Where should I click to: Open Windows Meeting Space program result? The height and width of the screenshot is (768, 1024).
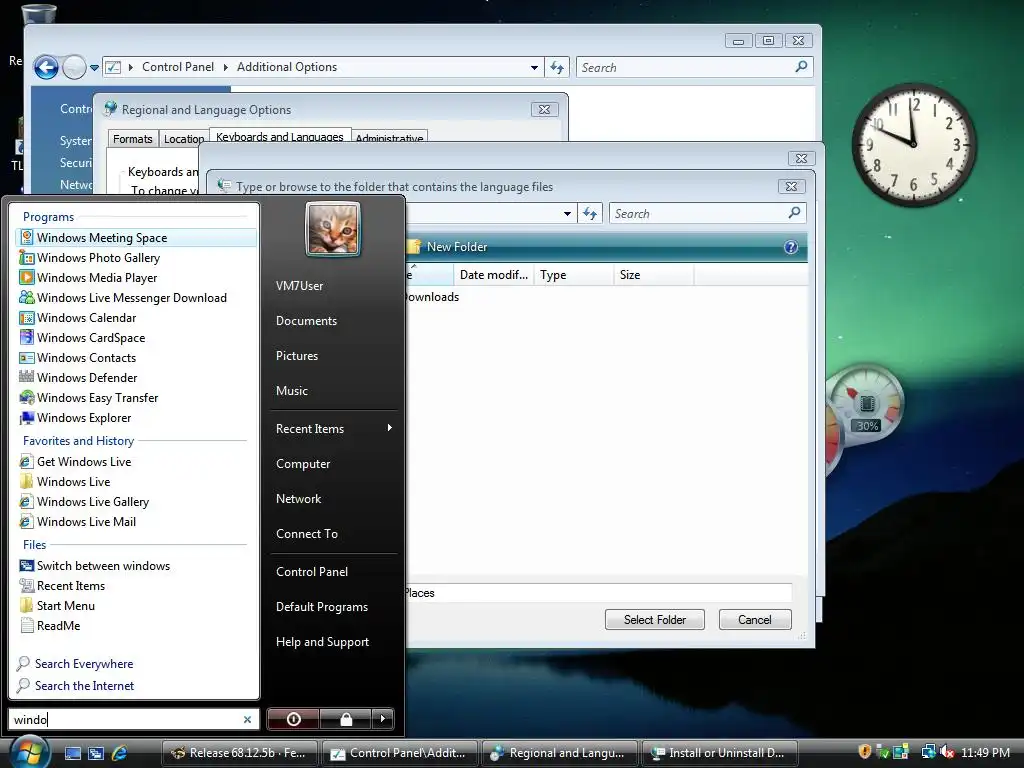coord(135,238)
